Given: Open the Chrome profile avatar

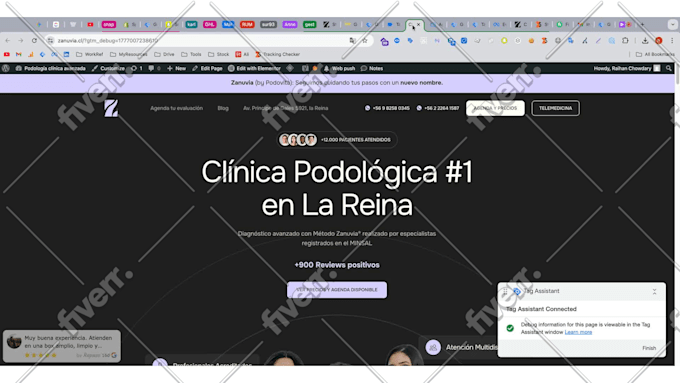Looking at the screenshot, I should coord(658,40).
